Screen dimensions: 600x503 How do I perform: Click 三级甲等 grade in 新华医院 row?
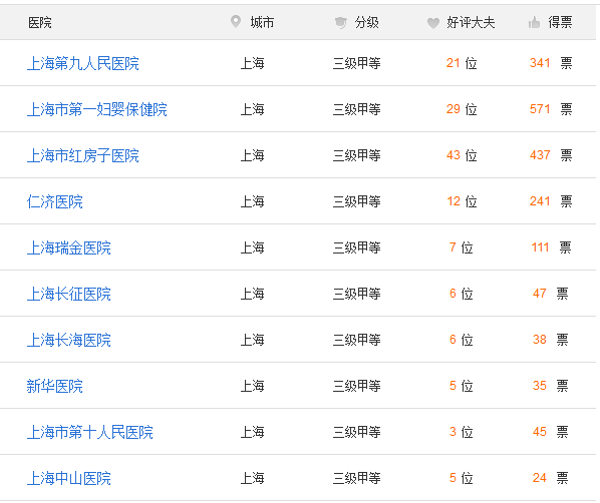[357, 386]
